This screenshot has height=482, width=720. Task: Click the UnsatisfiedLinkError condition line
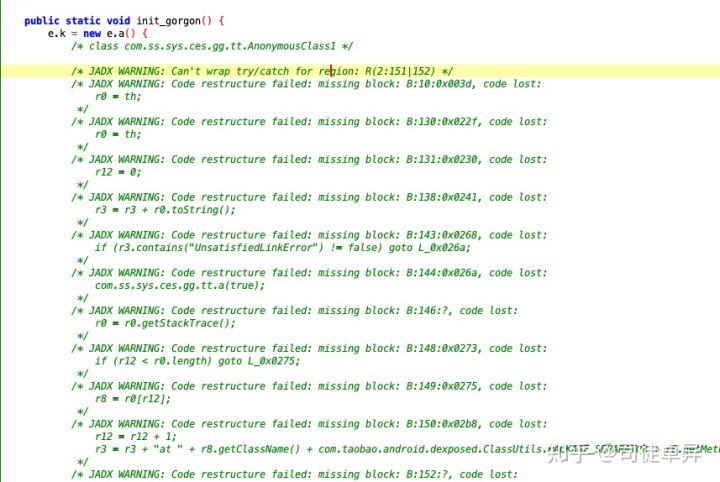(x=283, y=247)
